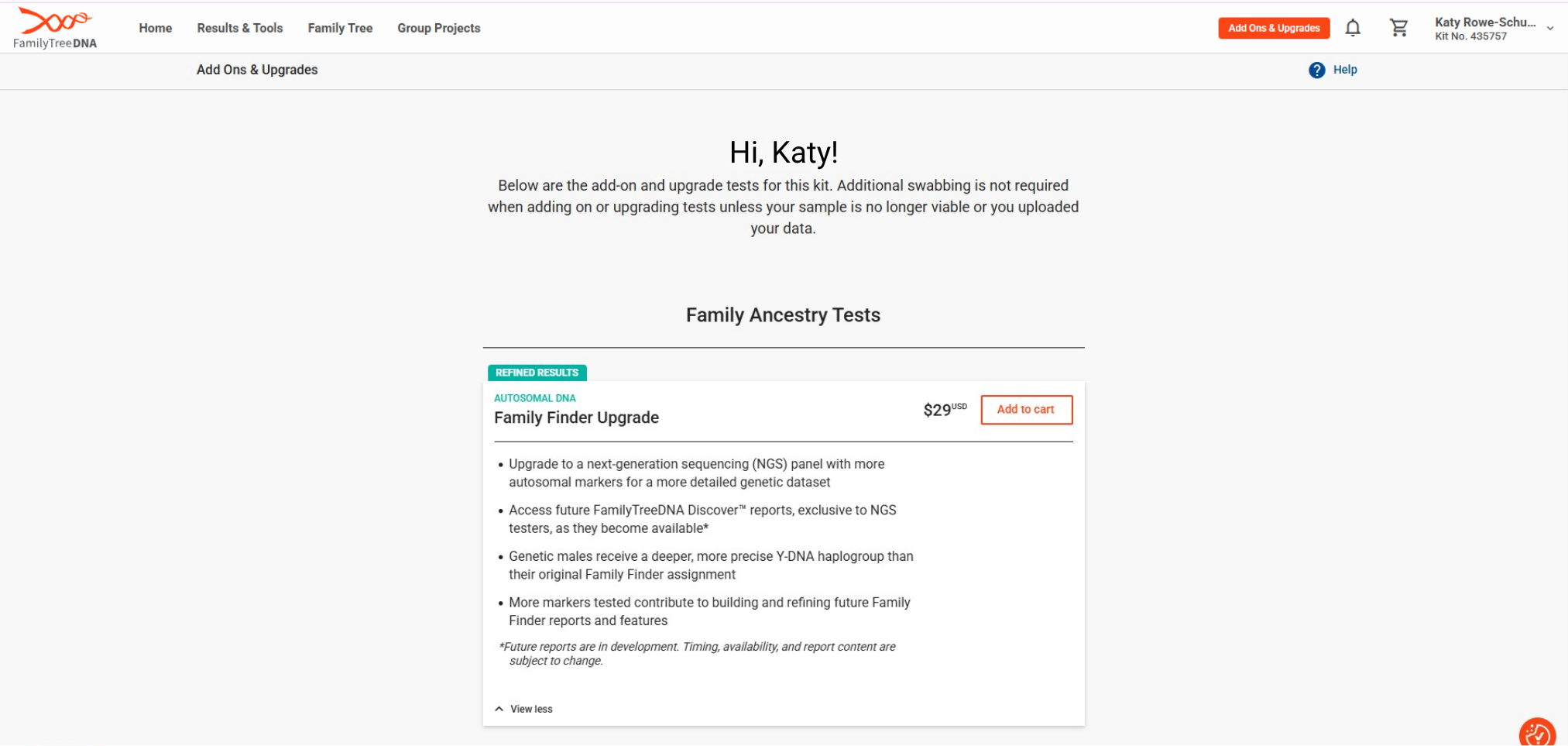
Task: Click the View less chevron icon
Action: pyautogui.click(x=499, y=709)
